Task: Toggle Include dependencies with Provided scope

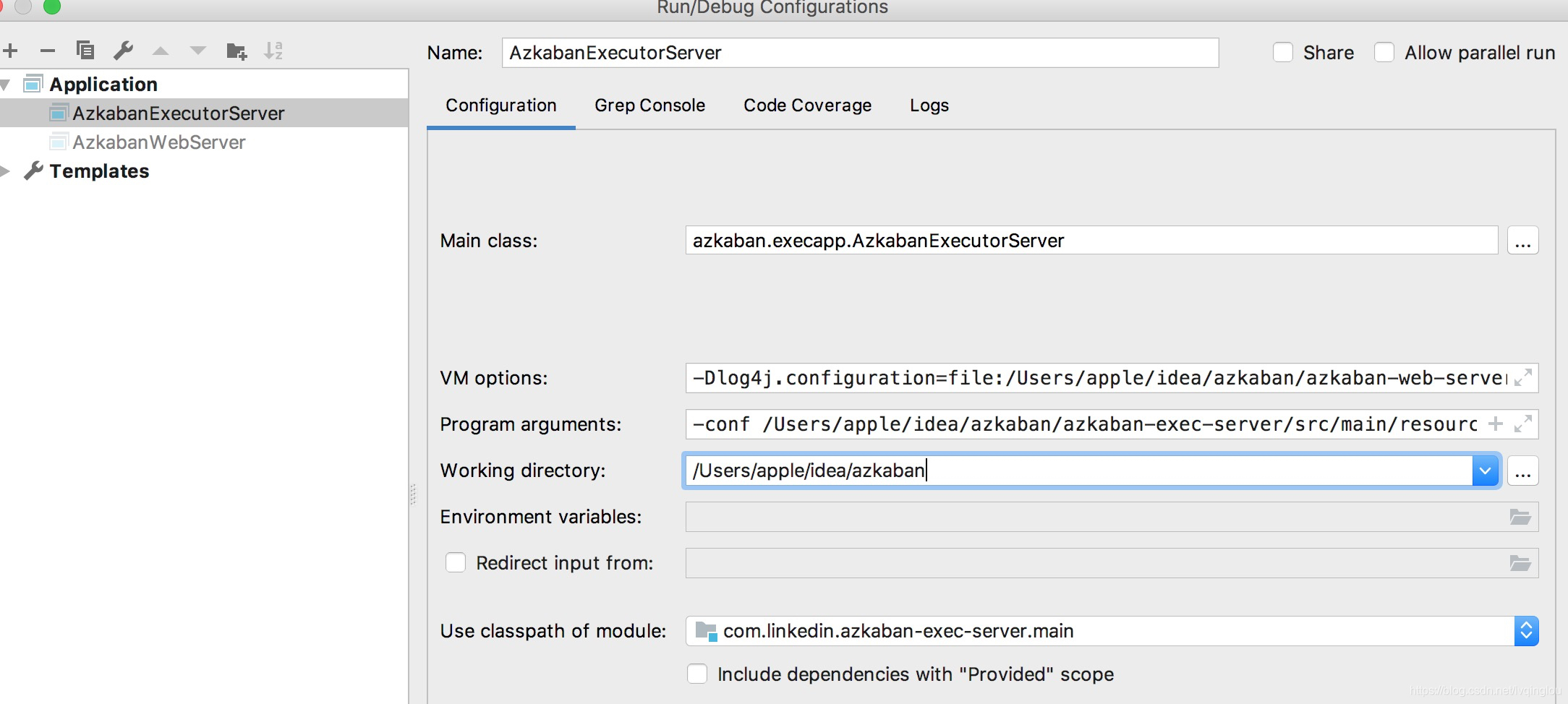Action: coord(697,674)
